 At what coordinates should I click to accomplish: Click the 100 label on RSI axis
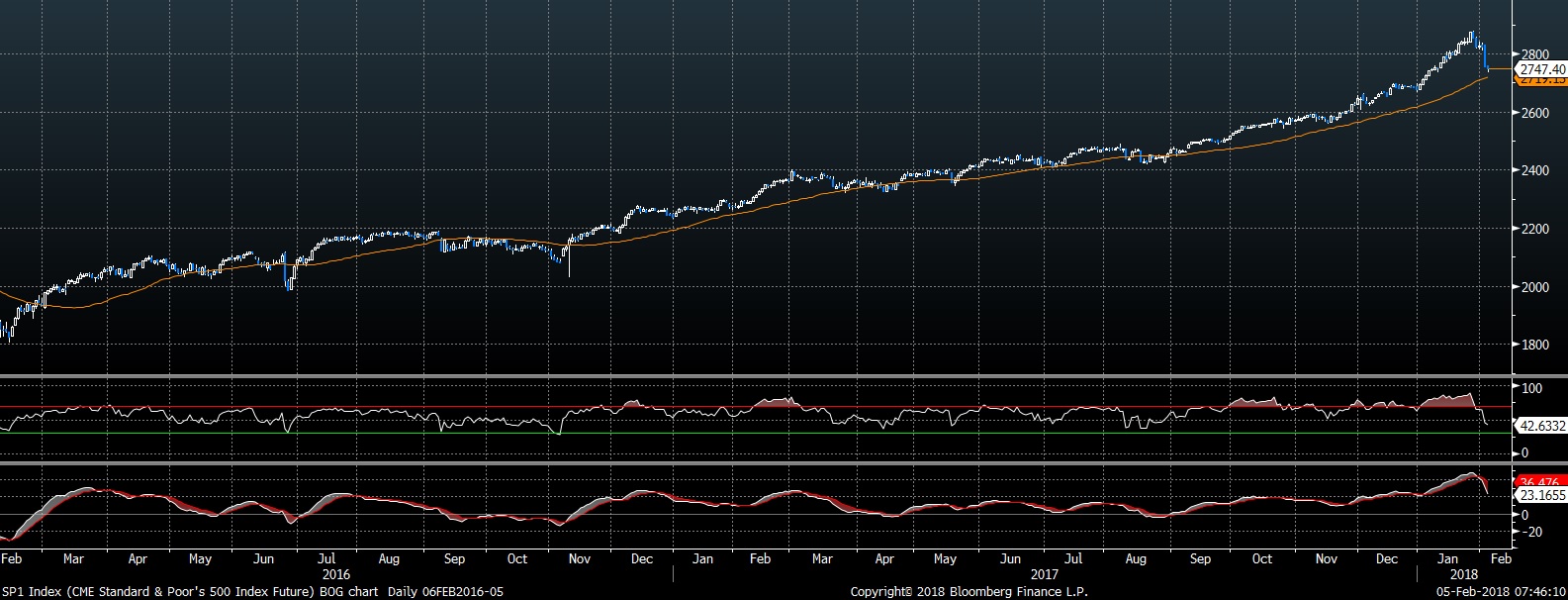coord(1531,388)
